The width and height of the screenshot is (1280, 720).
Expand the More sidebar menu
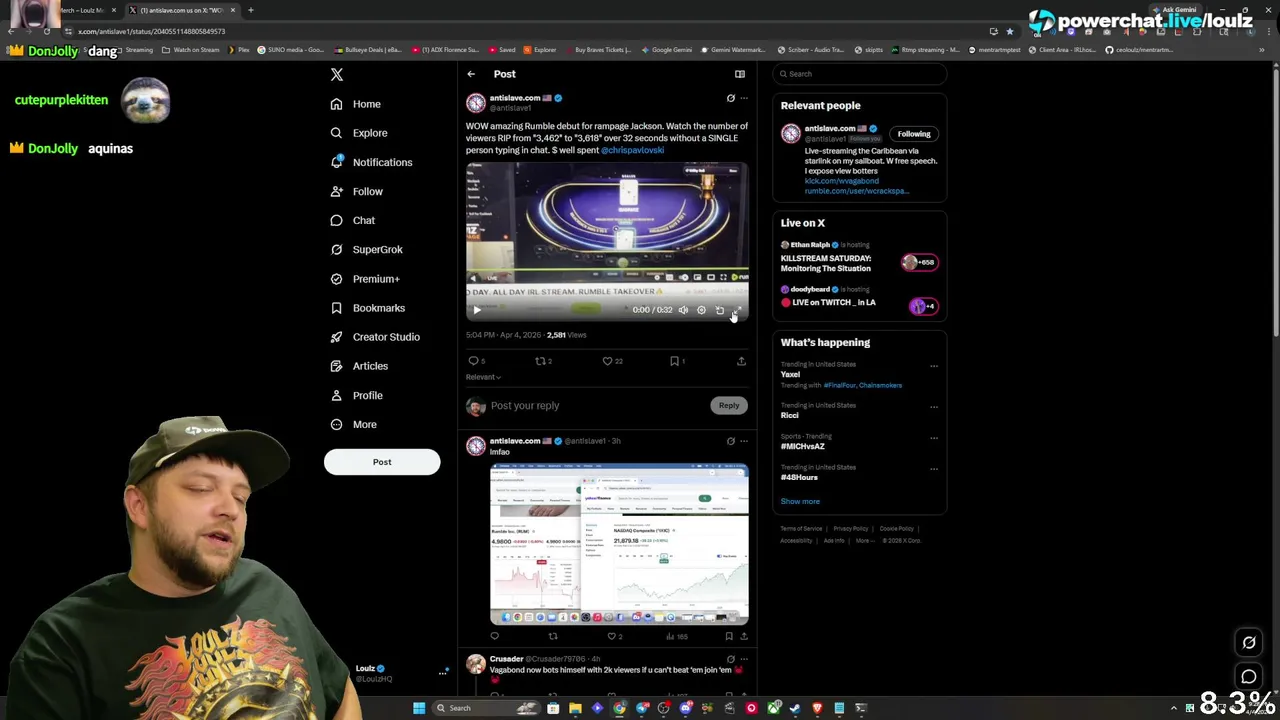[x=353, y=424]
